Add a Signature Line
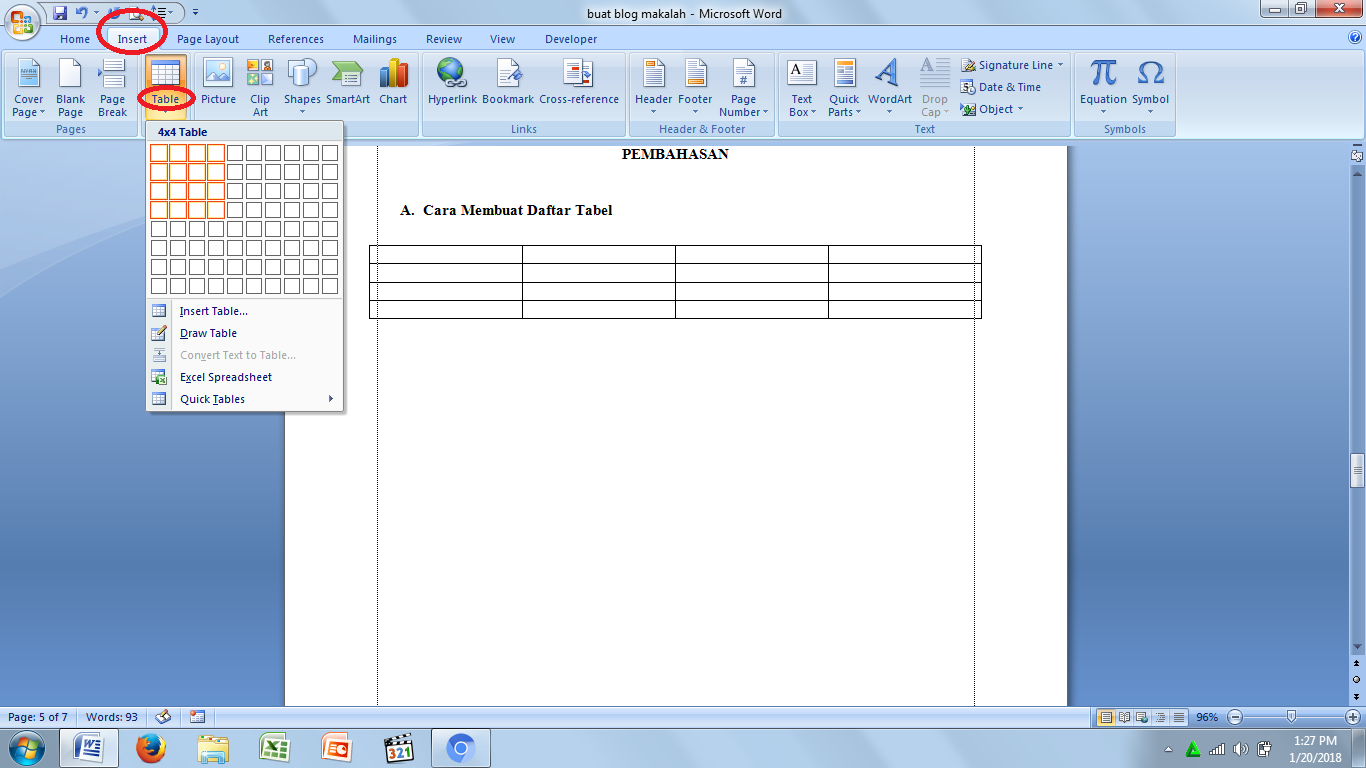 coord(1012,63)
